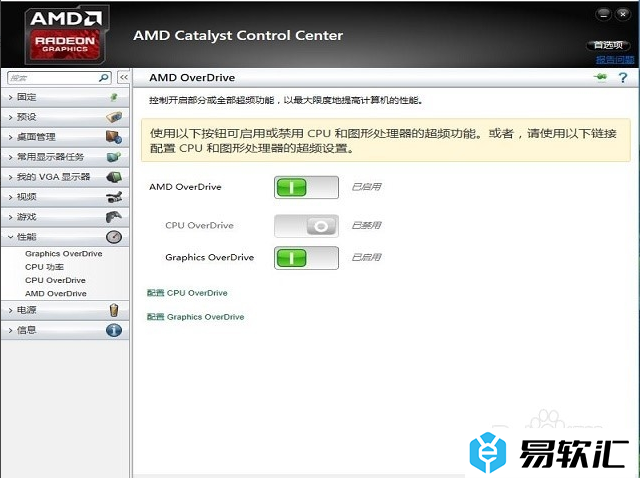This screenshot has height=478, width=640.
Task: Click the green pin page icon
Action: click(x=600, y=77)
